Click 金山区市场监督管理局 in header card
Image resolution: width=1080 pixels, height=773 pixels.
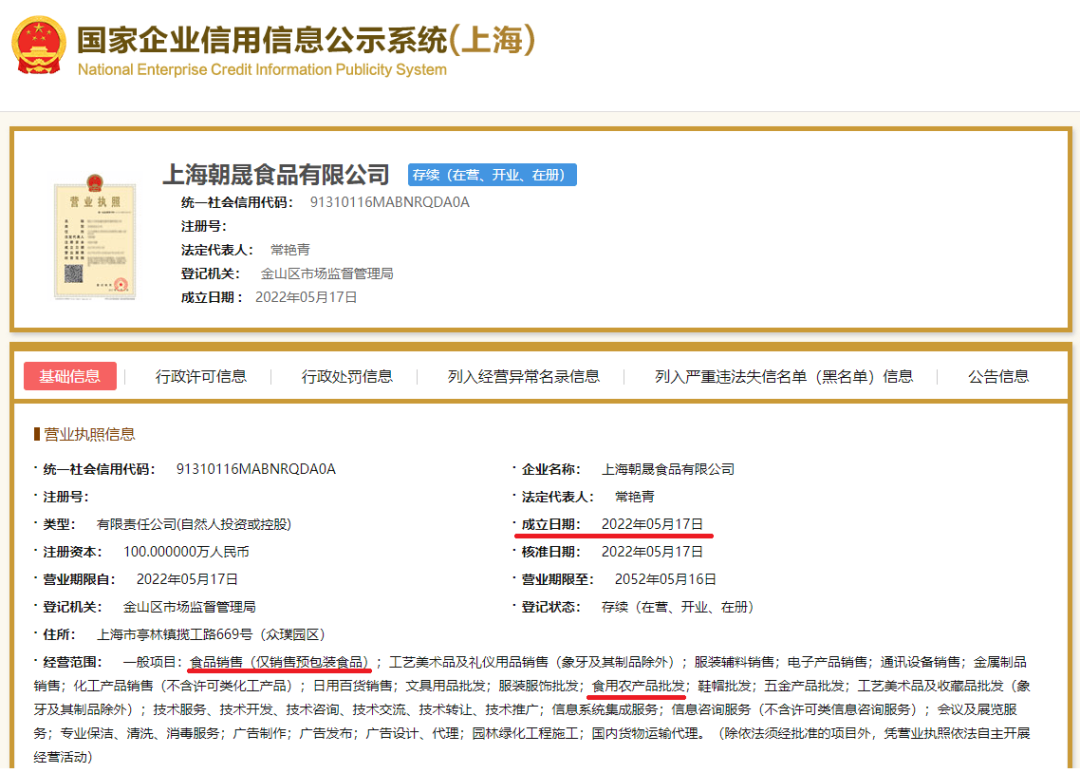(x=327, y=274)
